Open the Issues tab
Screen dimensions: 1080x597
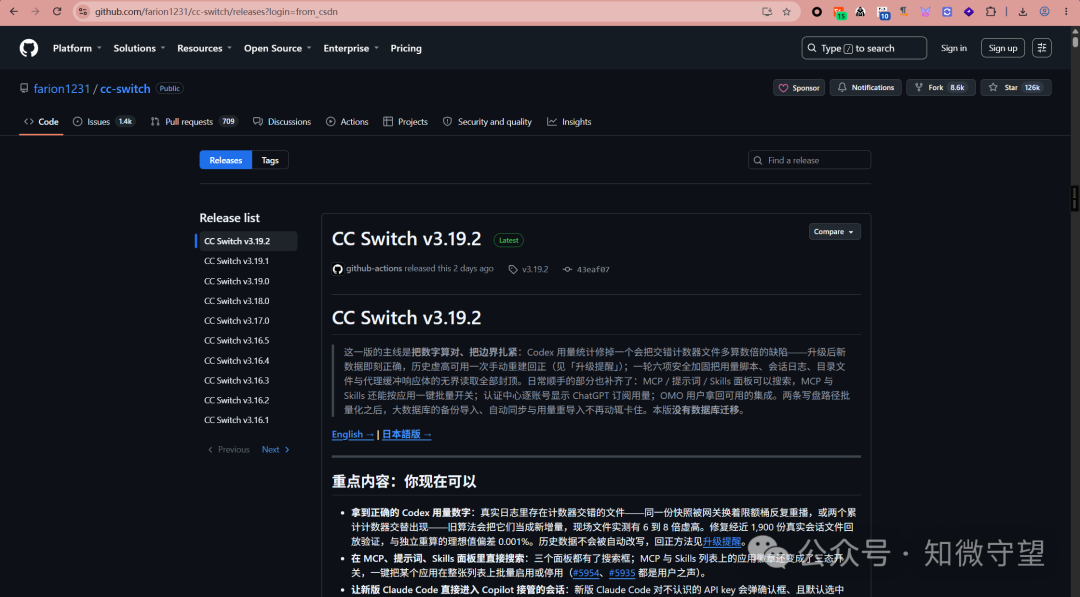[x=103, y=122]
